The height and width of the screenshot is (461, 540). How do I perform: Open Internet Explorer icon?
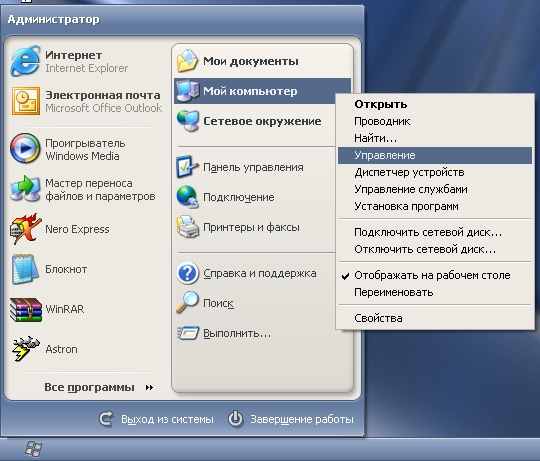click(x=25, y=61)
